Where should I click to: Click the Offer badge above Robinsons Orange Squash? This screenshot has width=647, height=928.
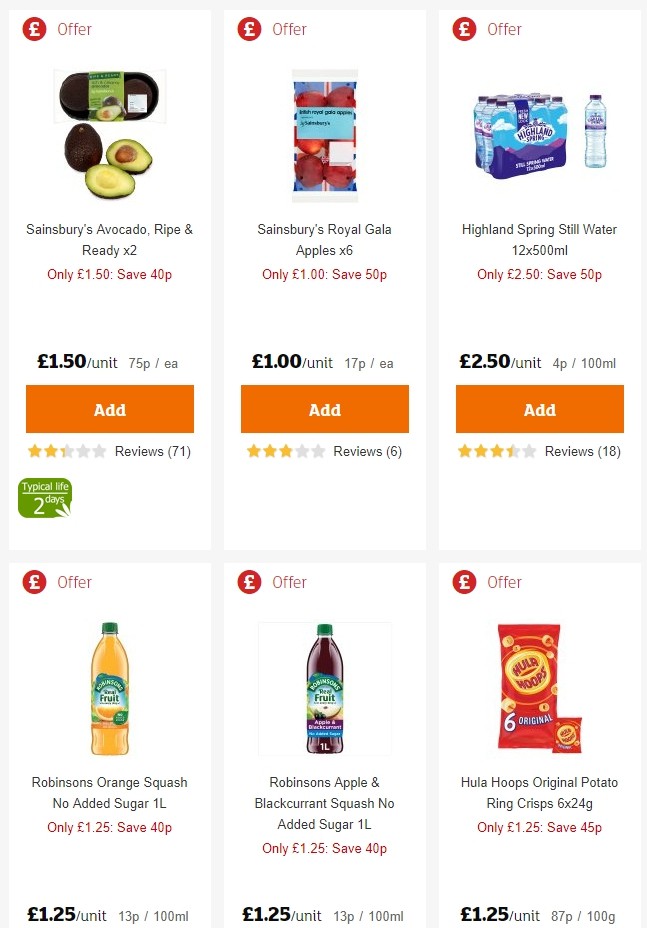click(34, 582)
